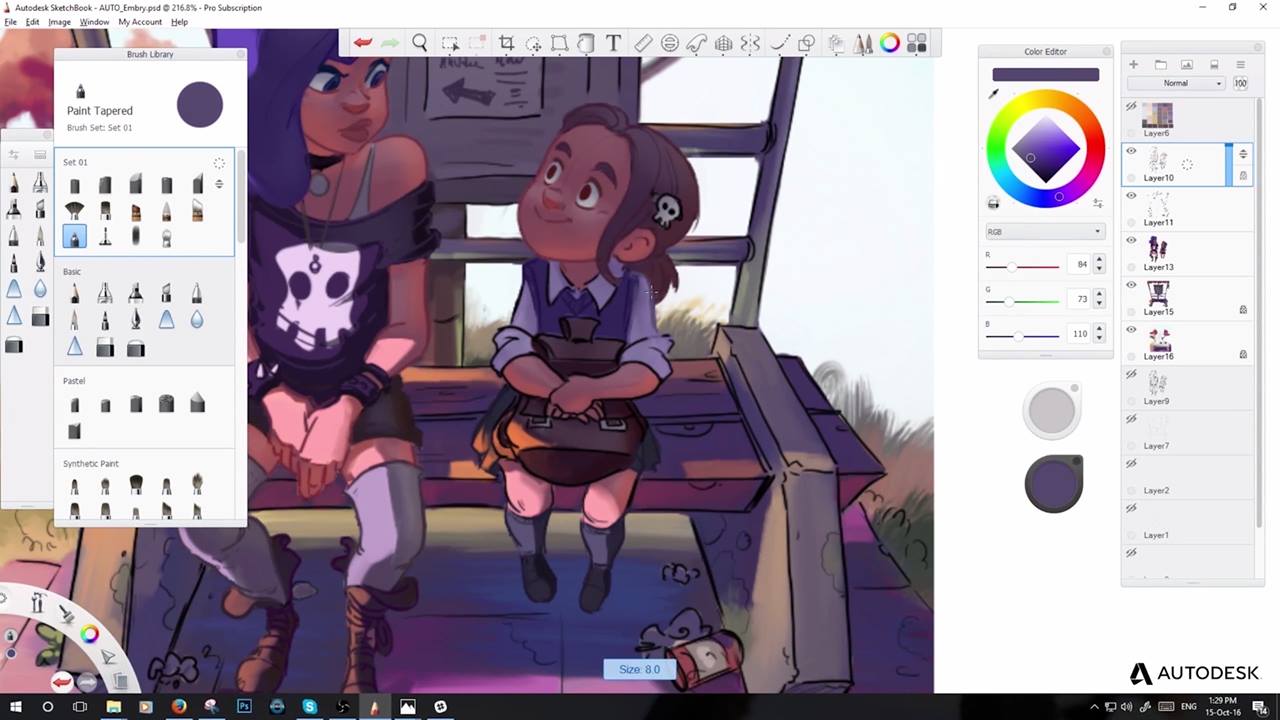1280x720 pixels.
Task: Open the color wheel in toolbar
Action: [x=889, y=43]
